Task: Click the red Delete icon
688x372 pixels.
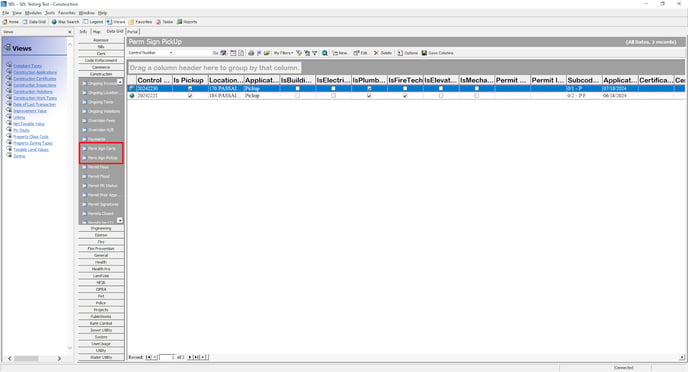Action: point(376,53)
